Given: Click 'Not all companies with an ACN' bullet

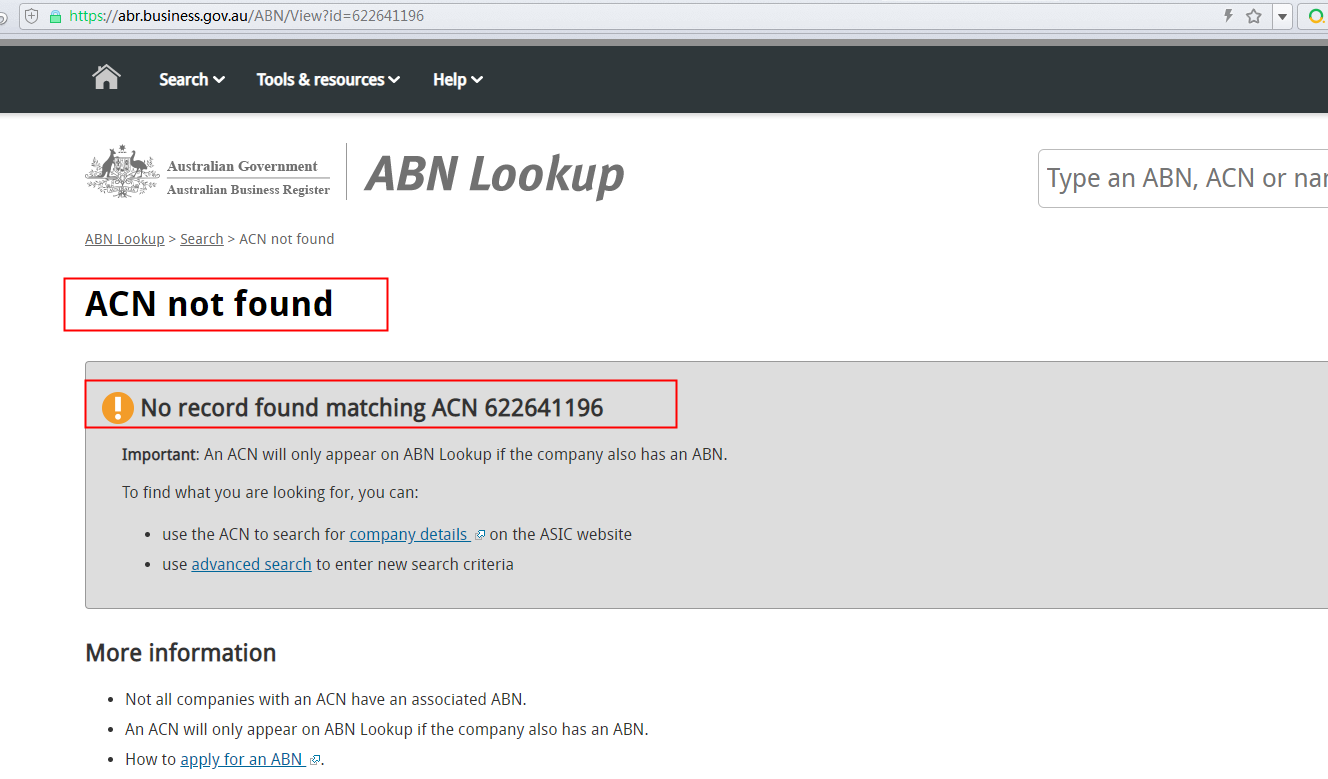Looking at the screenshot, I should point(325,699).
